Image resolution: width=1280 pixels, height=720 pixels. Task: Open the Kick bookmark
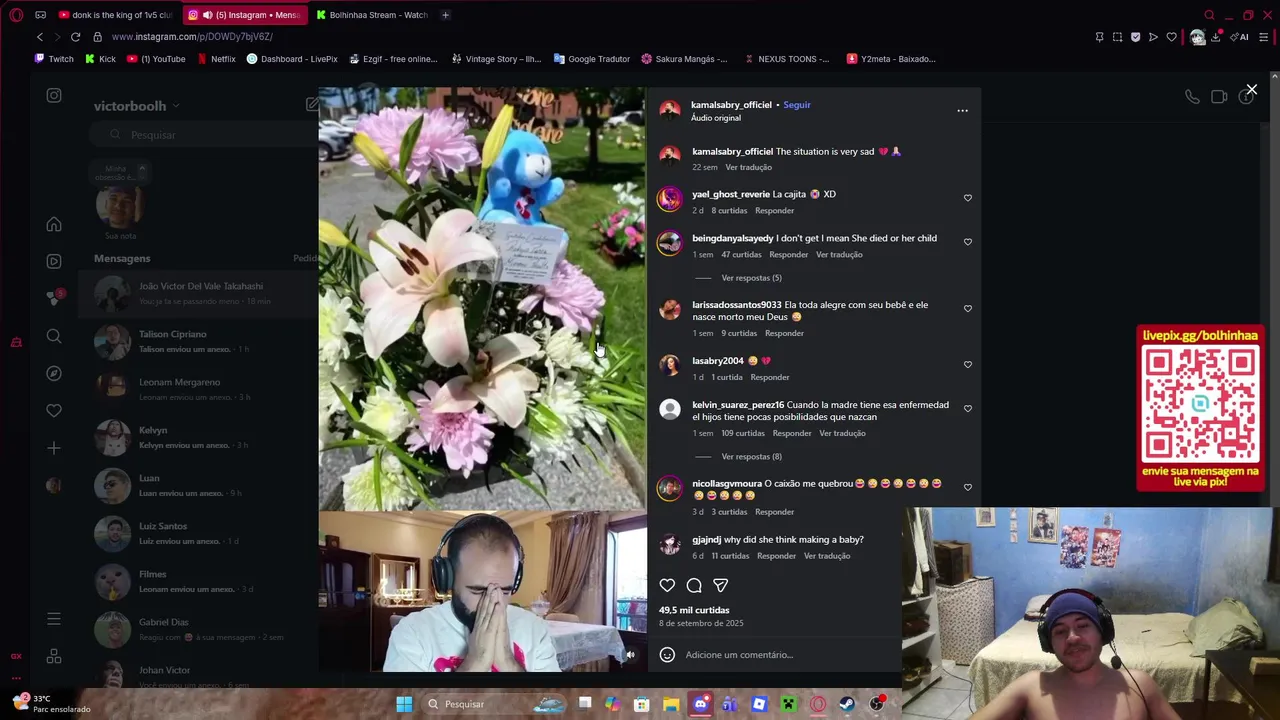pyautogui.click(x=100, y=59)
